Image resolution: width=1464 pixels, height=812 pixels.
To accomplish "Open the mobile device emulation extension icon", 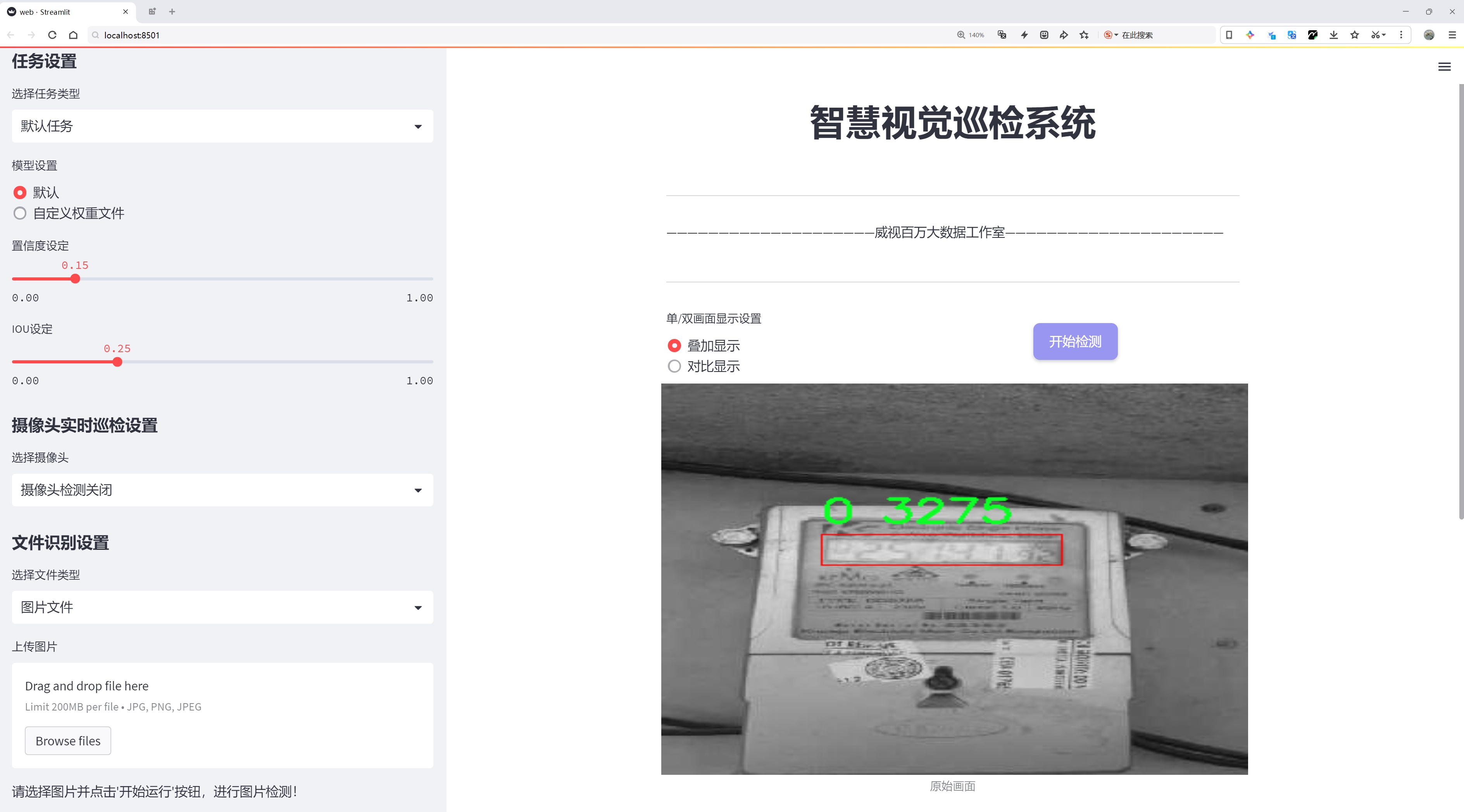I will click(1229, 34).
